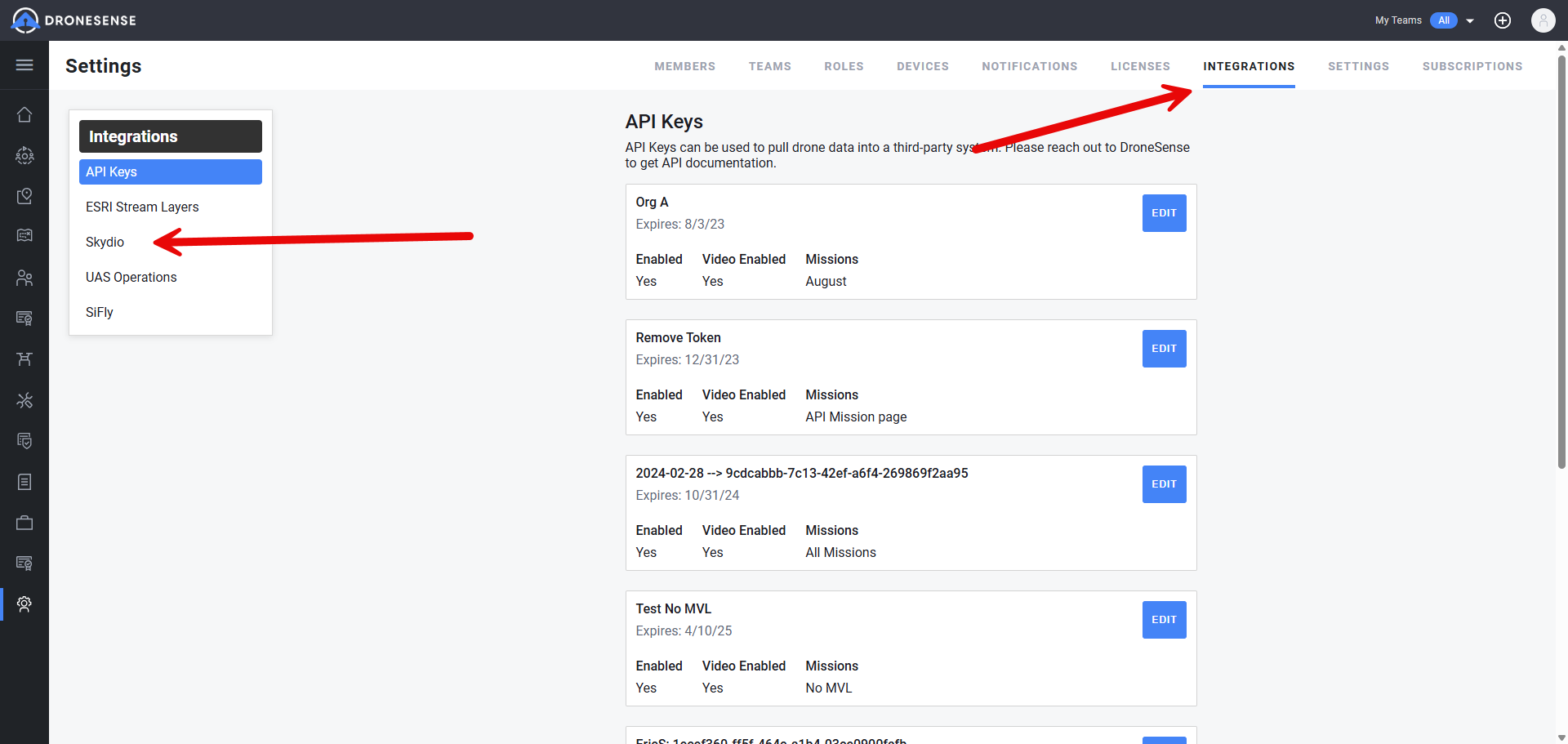Click the Integrations panel header
Viewport: 1568px width, 744px height.
tap(171, 136)
